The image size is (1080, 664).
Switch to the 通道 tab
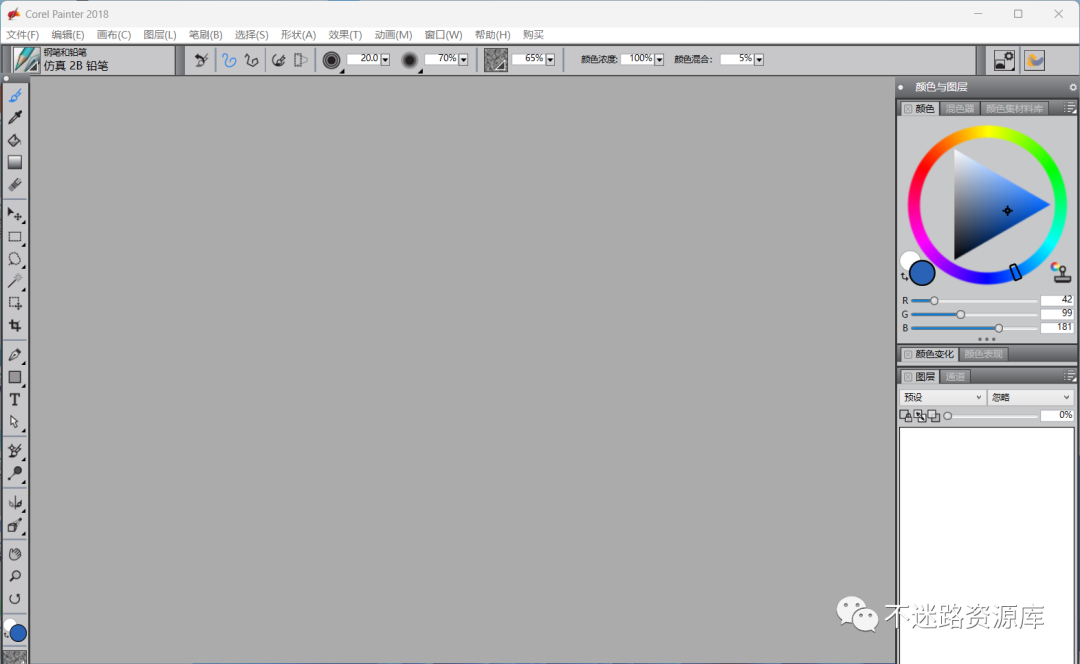(x=955, y=377)
